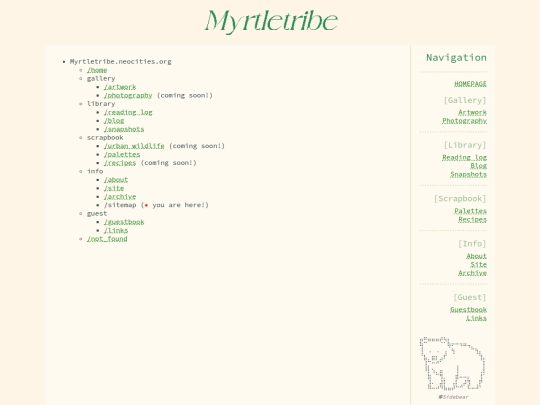The image size is (540, 405).
Task: Visit the /site sitemap link
Action: [114, 188]
